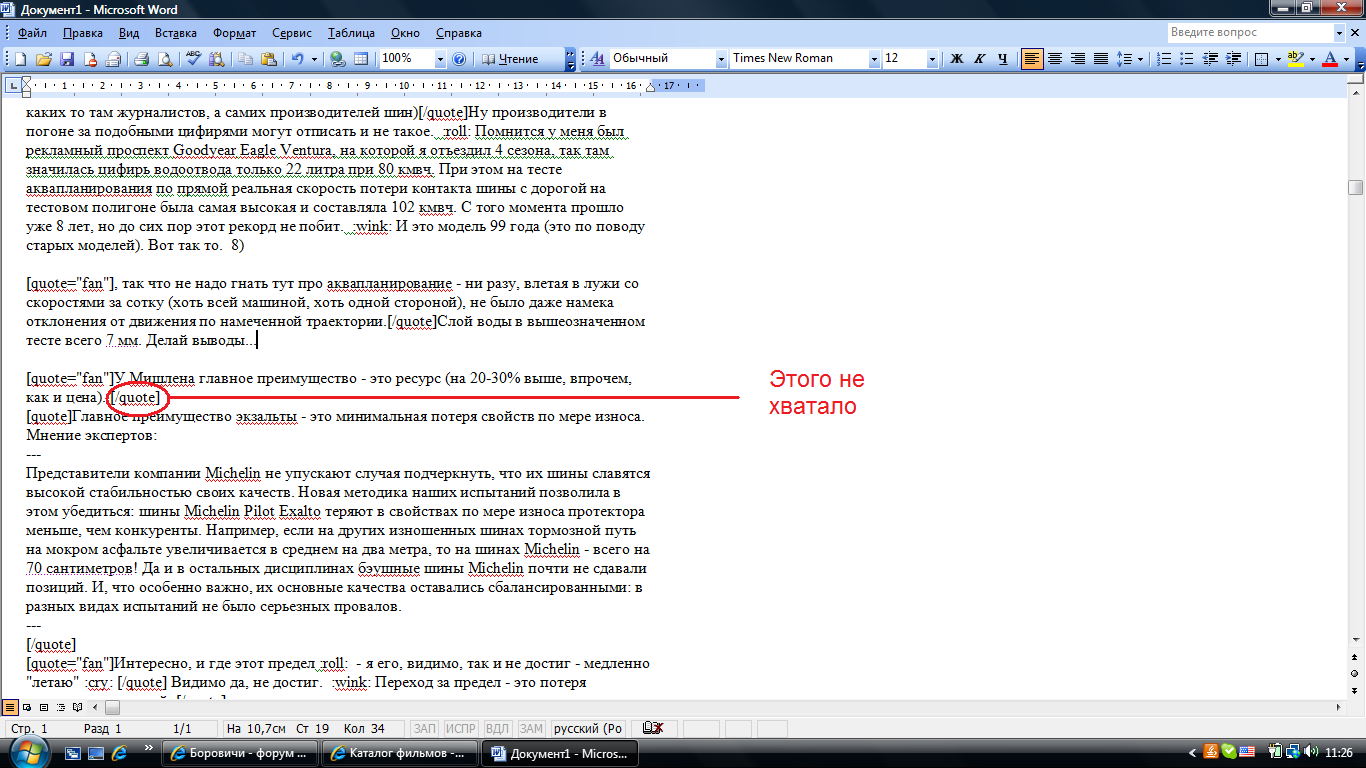Switch to Чтение reading layout
The width and height of the screenshot is (1366, 768).
click(512, 59)
